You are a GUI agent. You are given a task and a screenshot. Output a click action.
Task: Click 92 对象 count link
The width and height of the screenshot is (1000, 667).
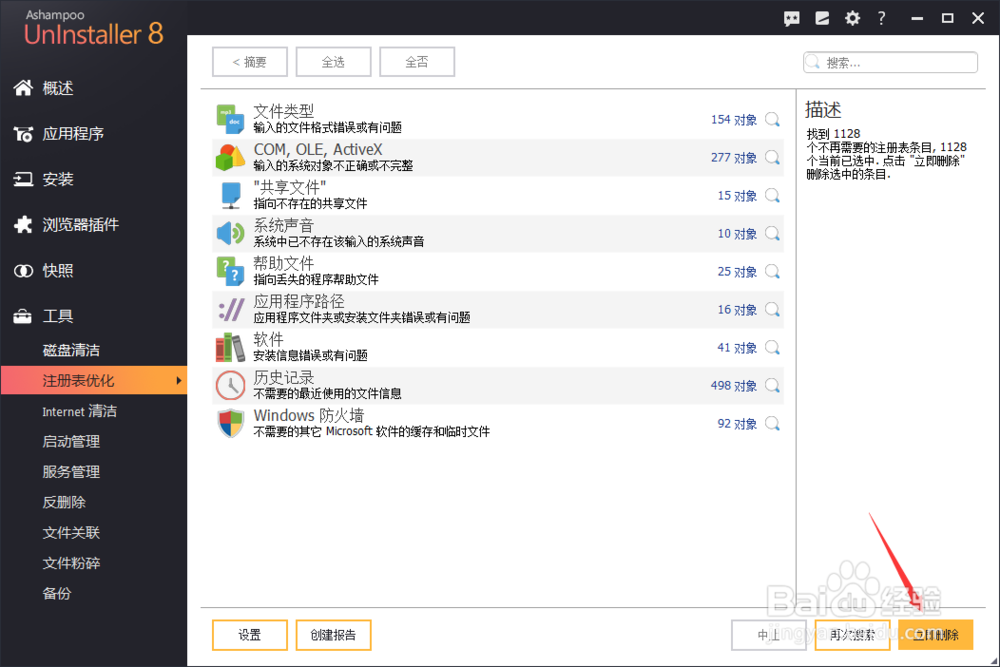[737, 423]
